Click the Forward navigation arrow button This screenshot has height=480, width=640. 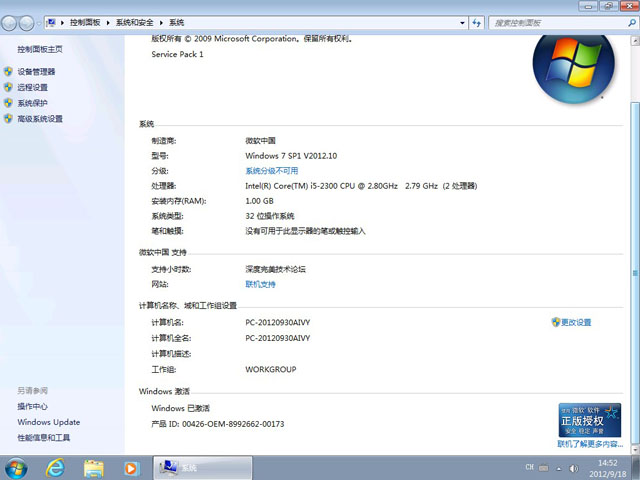(x=27, y=23)
